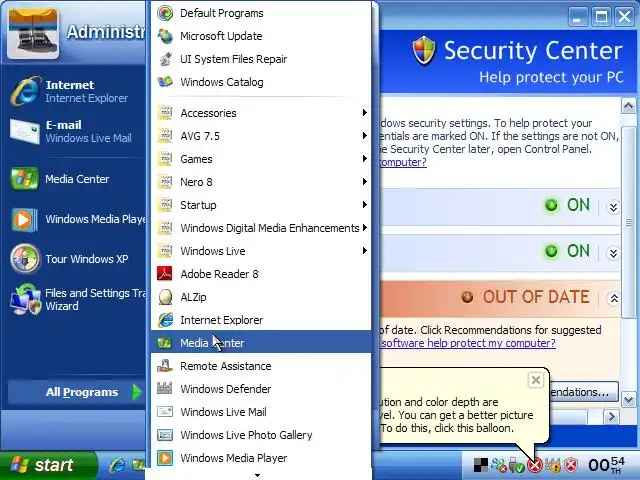This screenshot has height=480, width=640.
Task: Launch Microsoft Update entry
Action: (261, 36)
